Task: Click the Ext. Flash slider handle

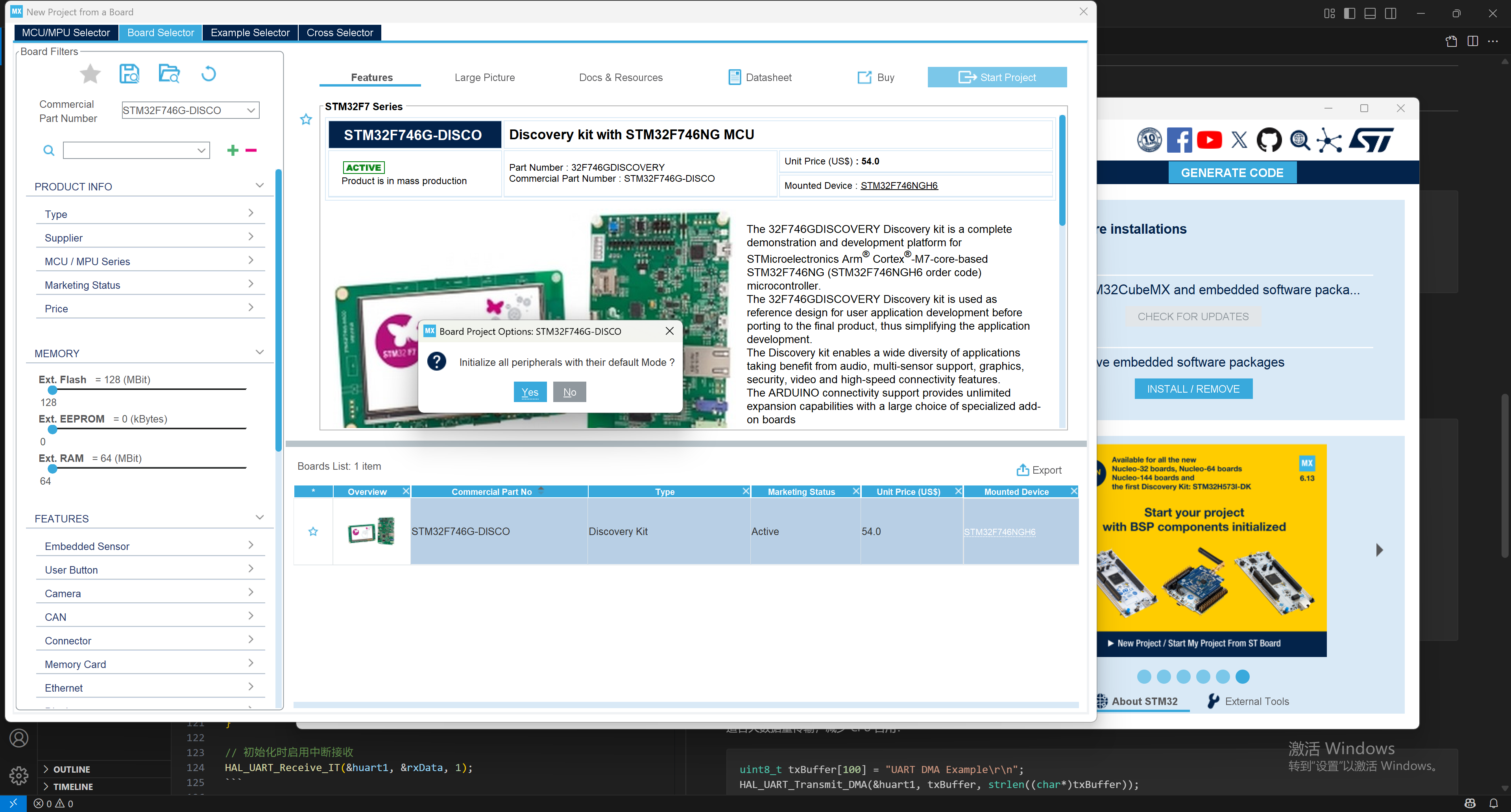Action: tap(52, 390)
